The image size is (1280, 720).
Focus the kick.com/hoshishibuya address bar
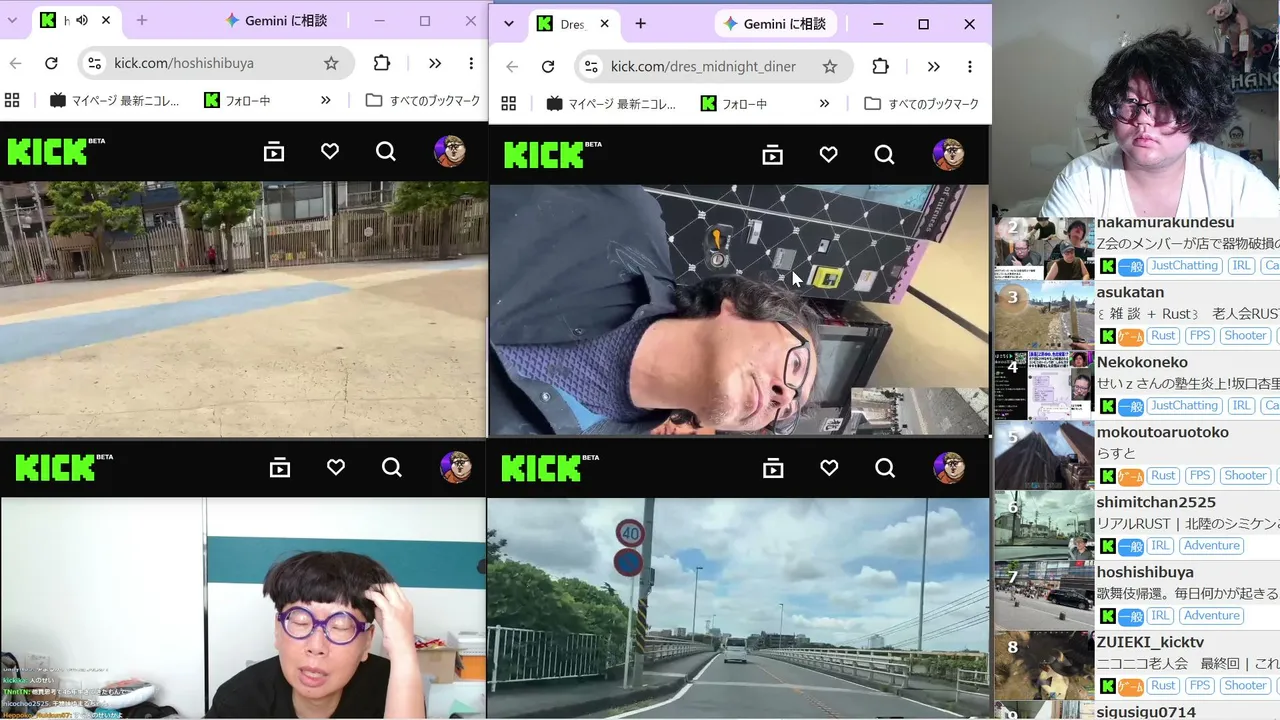point(216,63)
